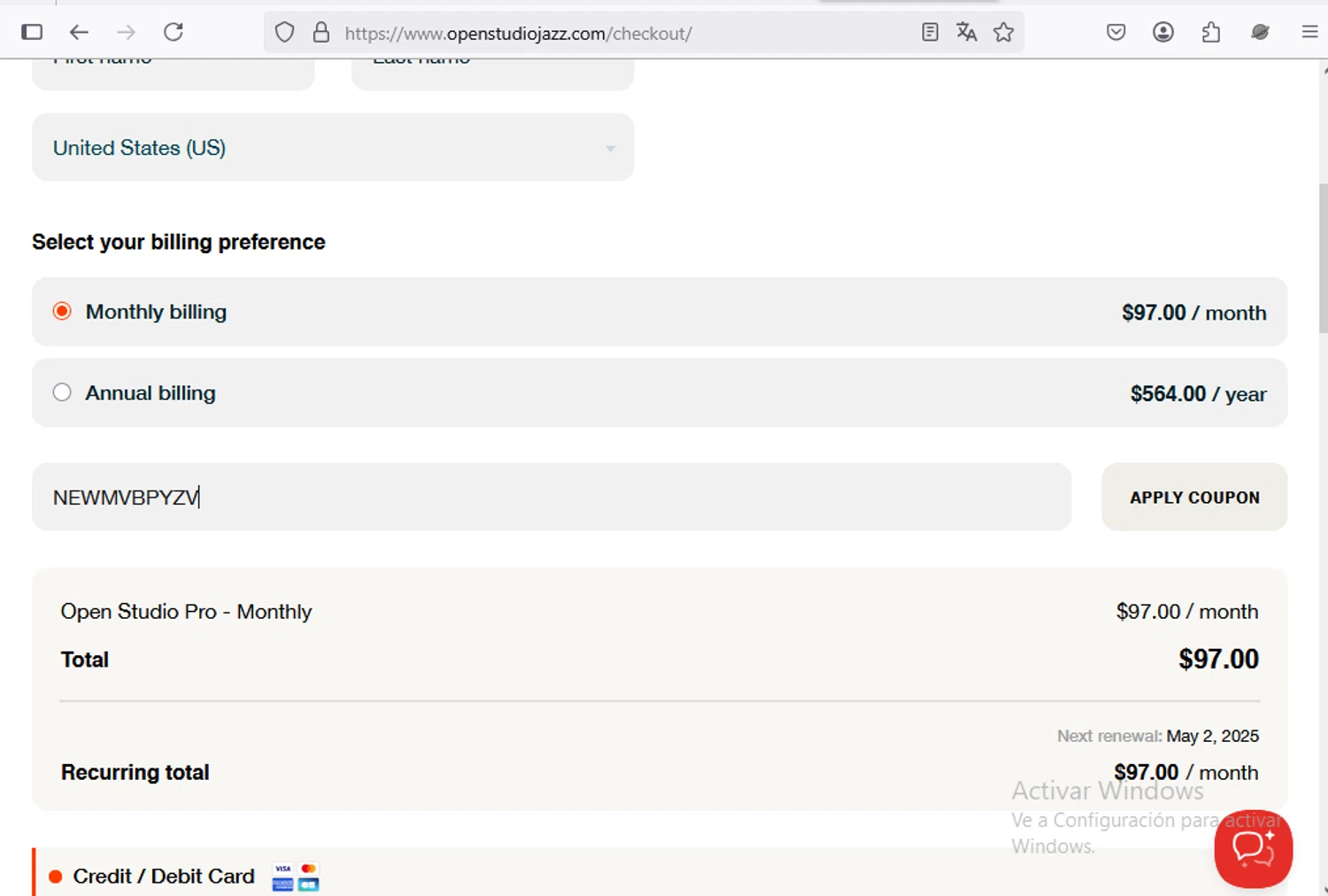The height and width of the screenshot is (896, 1328).
Task: Open the United States (US) country dropdown
Action: coord(333,148)
